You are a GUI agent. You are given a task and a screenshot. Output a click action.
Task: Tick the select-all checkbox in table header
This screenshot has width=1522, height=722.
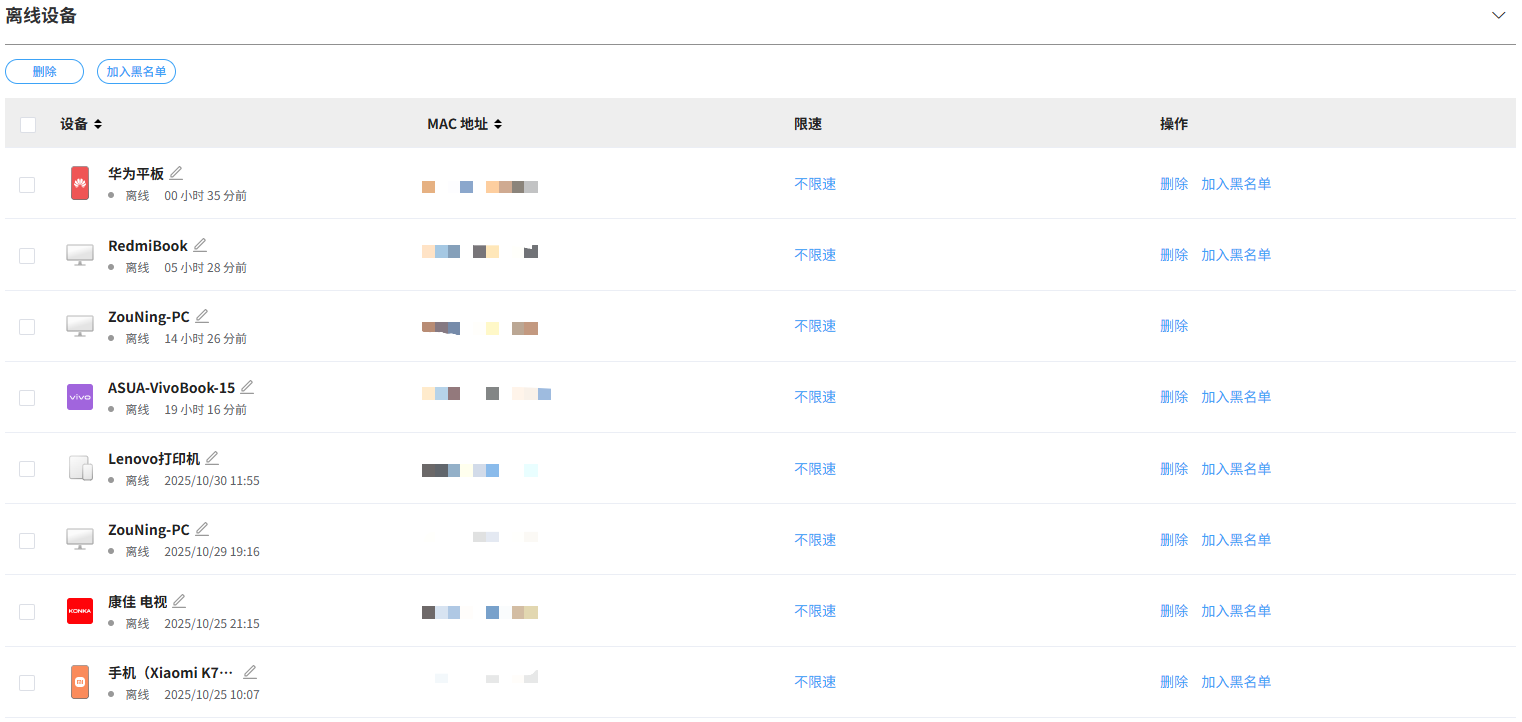28,125
